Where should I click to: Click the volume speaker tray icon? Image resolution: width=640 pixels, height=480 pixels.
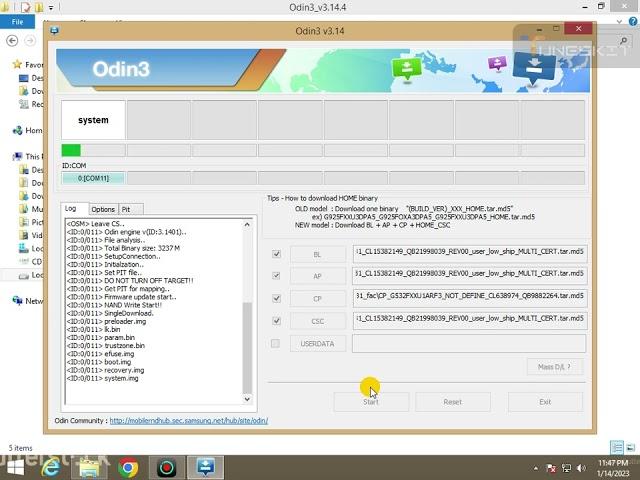pyautogui.click(x=582, y=468)
